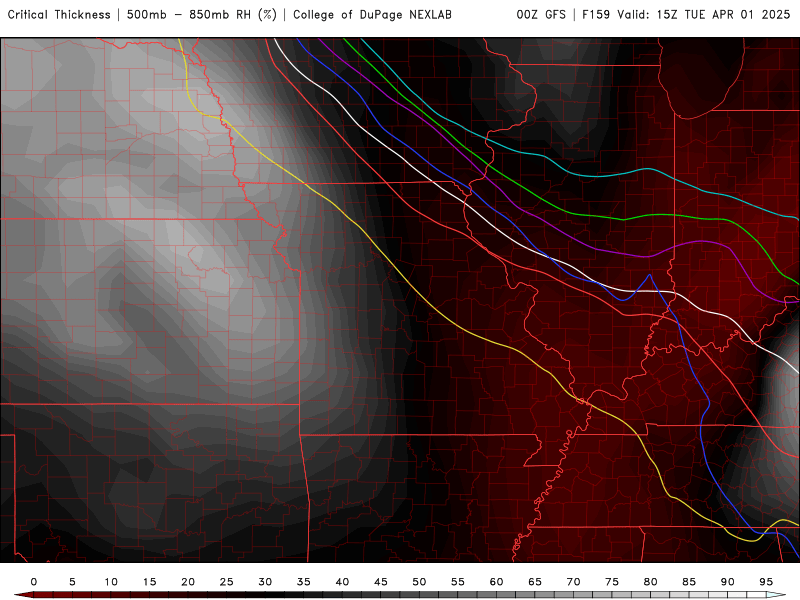The width and height of the screenshot is (800, 600).
Task: Click the "Critical Thickness" title text
Action: tap(59, 15)
